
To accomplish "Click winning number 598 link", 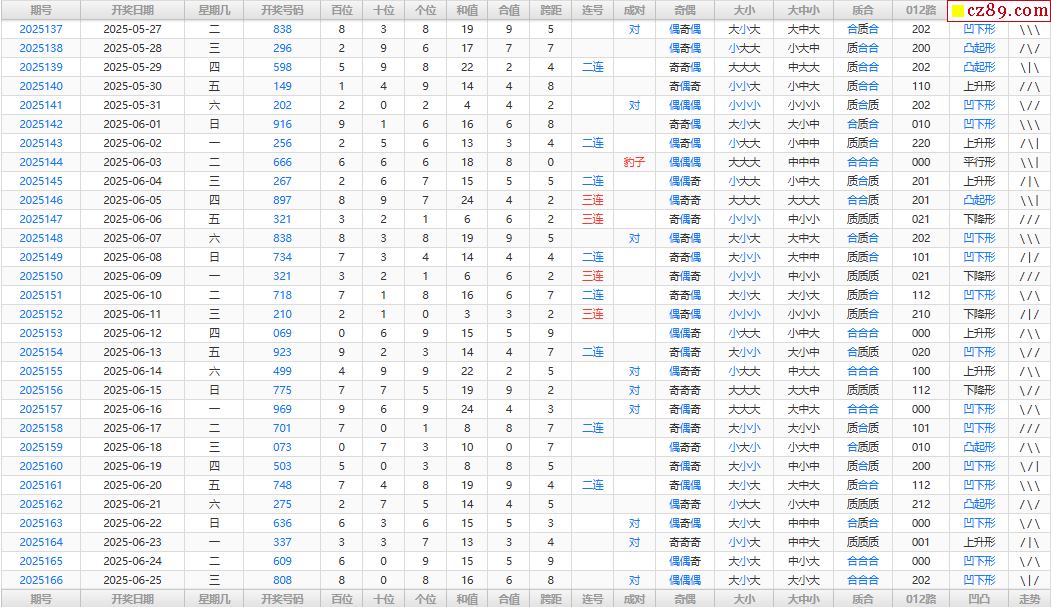I will coord(282,68).
